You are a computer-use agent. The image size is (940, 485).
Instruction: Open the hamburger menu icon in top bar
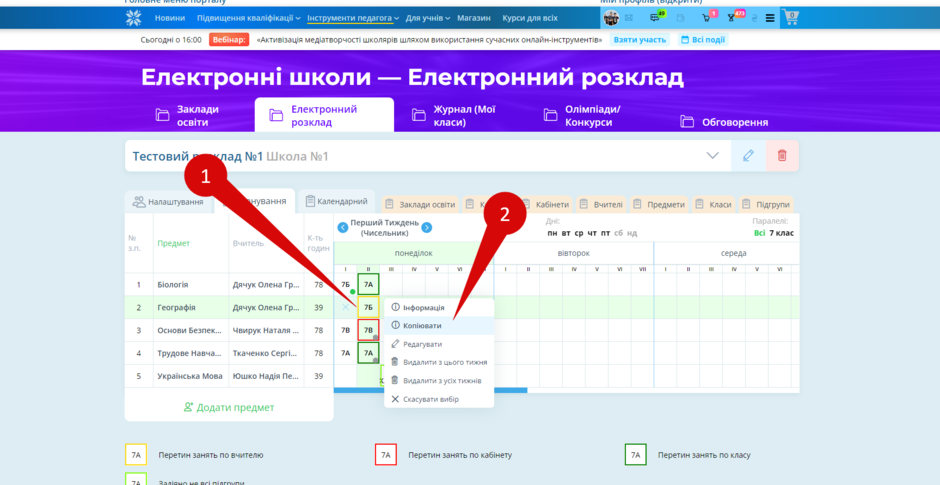click(x=770, y=18)
